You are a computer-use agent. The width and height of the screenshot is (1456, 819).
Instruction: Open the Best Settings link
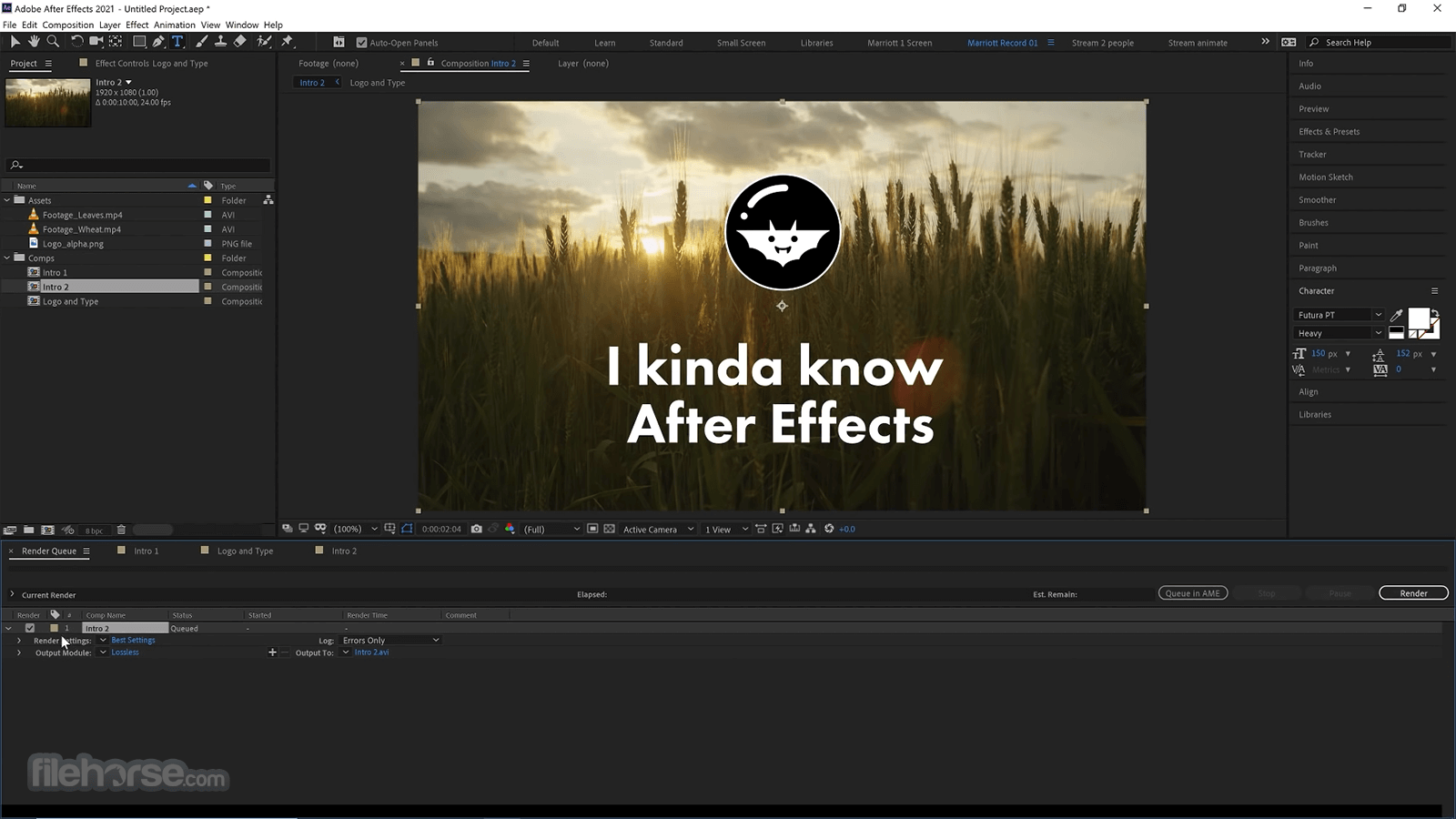click(133, 641)
